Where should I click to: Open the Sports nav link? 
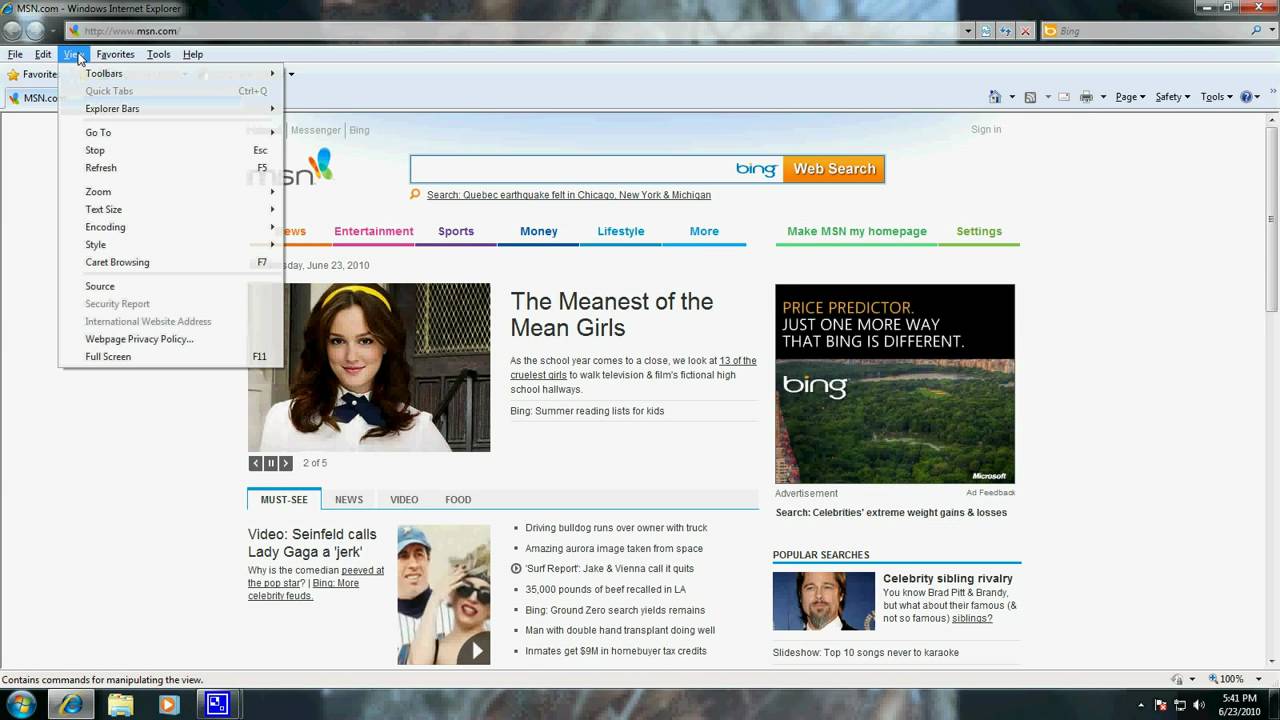pos(456,231)
